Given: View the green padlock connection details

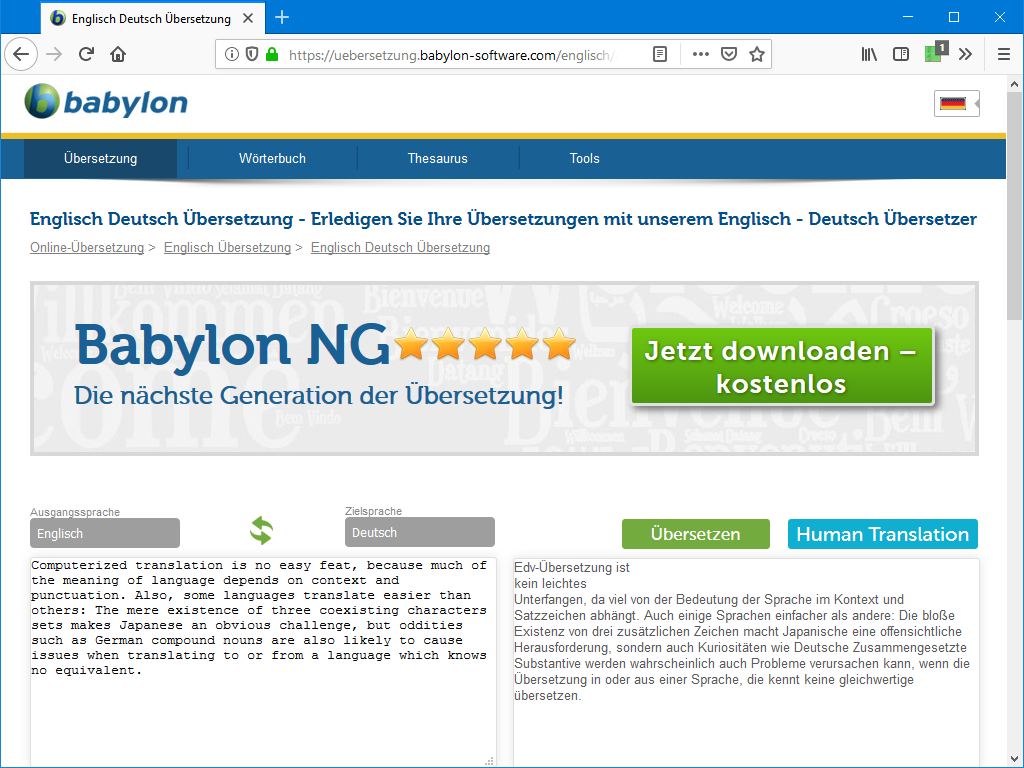Looking at the screenshot, I should [272, 54].
